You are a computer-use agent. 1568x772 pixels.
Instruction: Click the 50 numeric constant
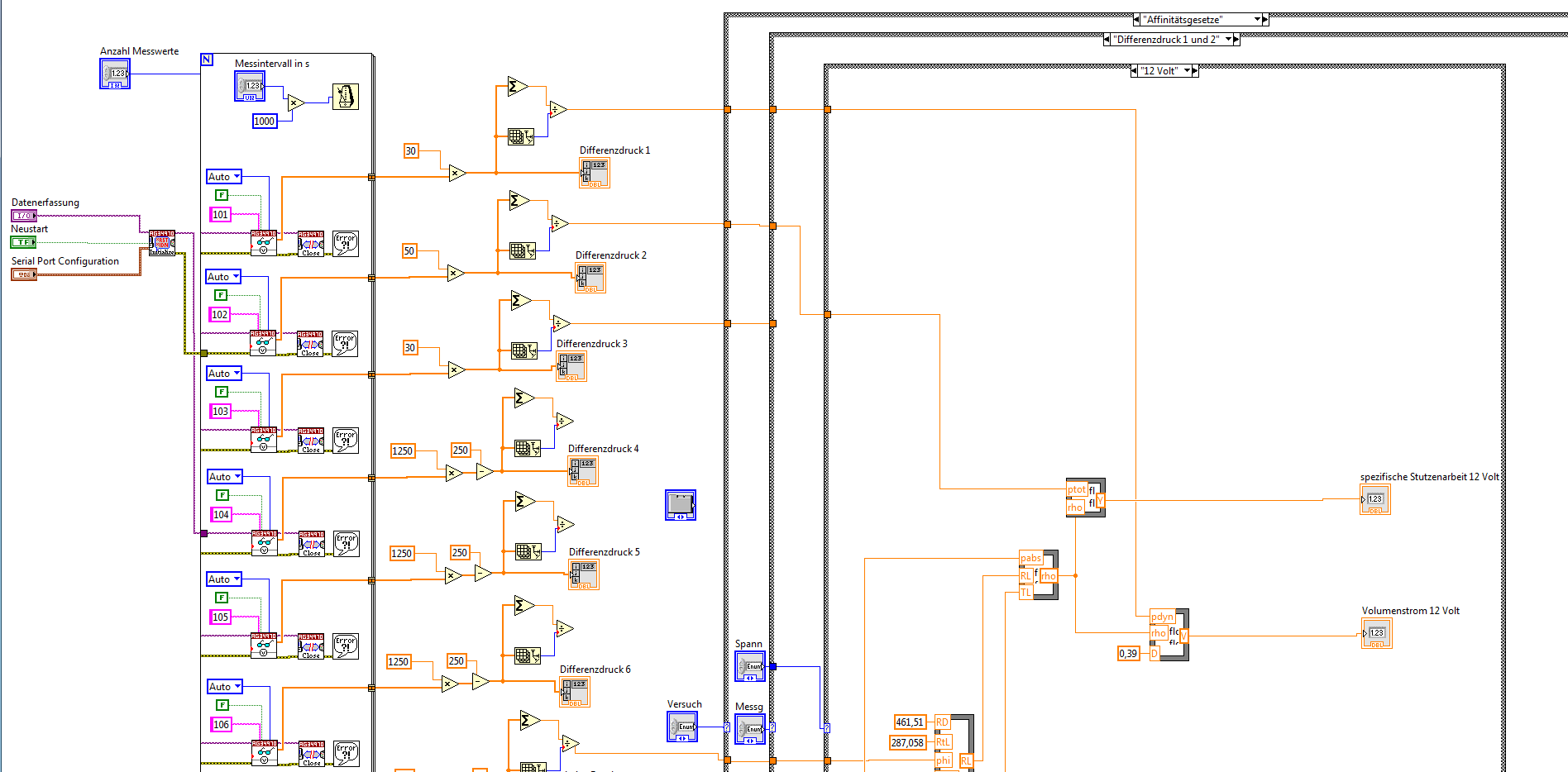coord(409,251)
